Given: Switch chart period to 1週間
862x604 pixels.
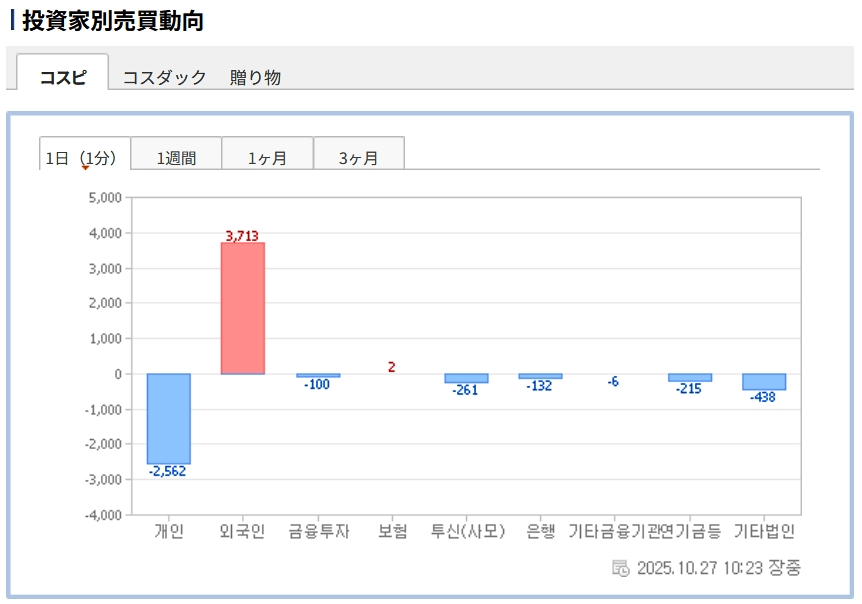Looking at the screenshot, I should [176, 157].
